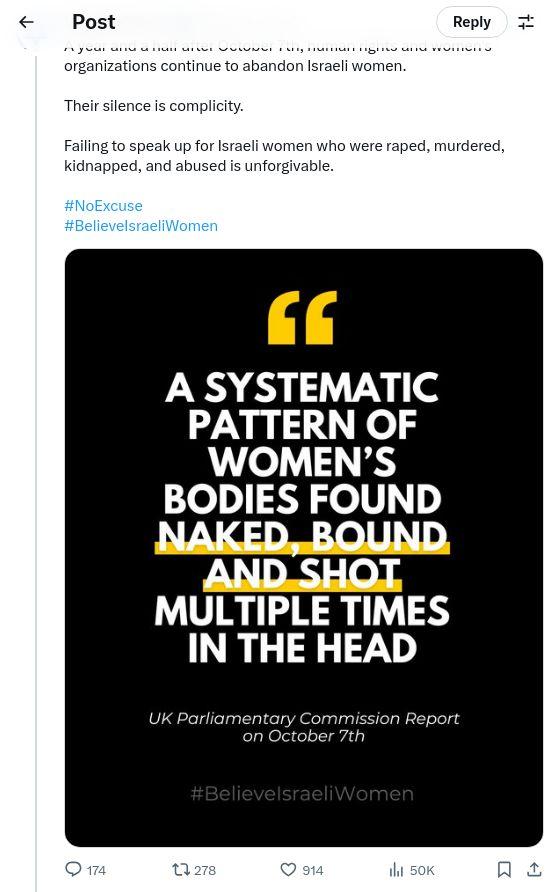Viewport: 560px width, 892px height.
Task: Click the speech bubble comment icon
Action: (73, 869)
